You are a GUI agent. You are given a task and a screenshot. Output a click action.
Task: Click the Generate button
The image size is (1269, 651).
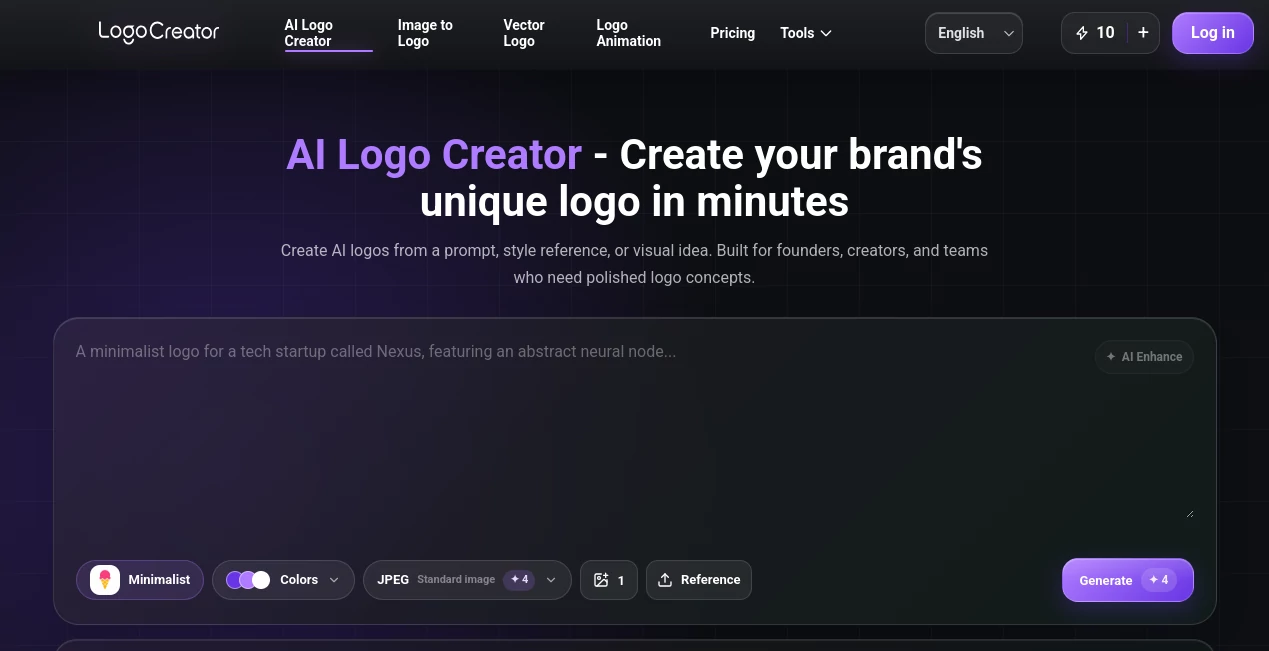point(1127,580)
